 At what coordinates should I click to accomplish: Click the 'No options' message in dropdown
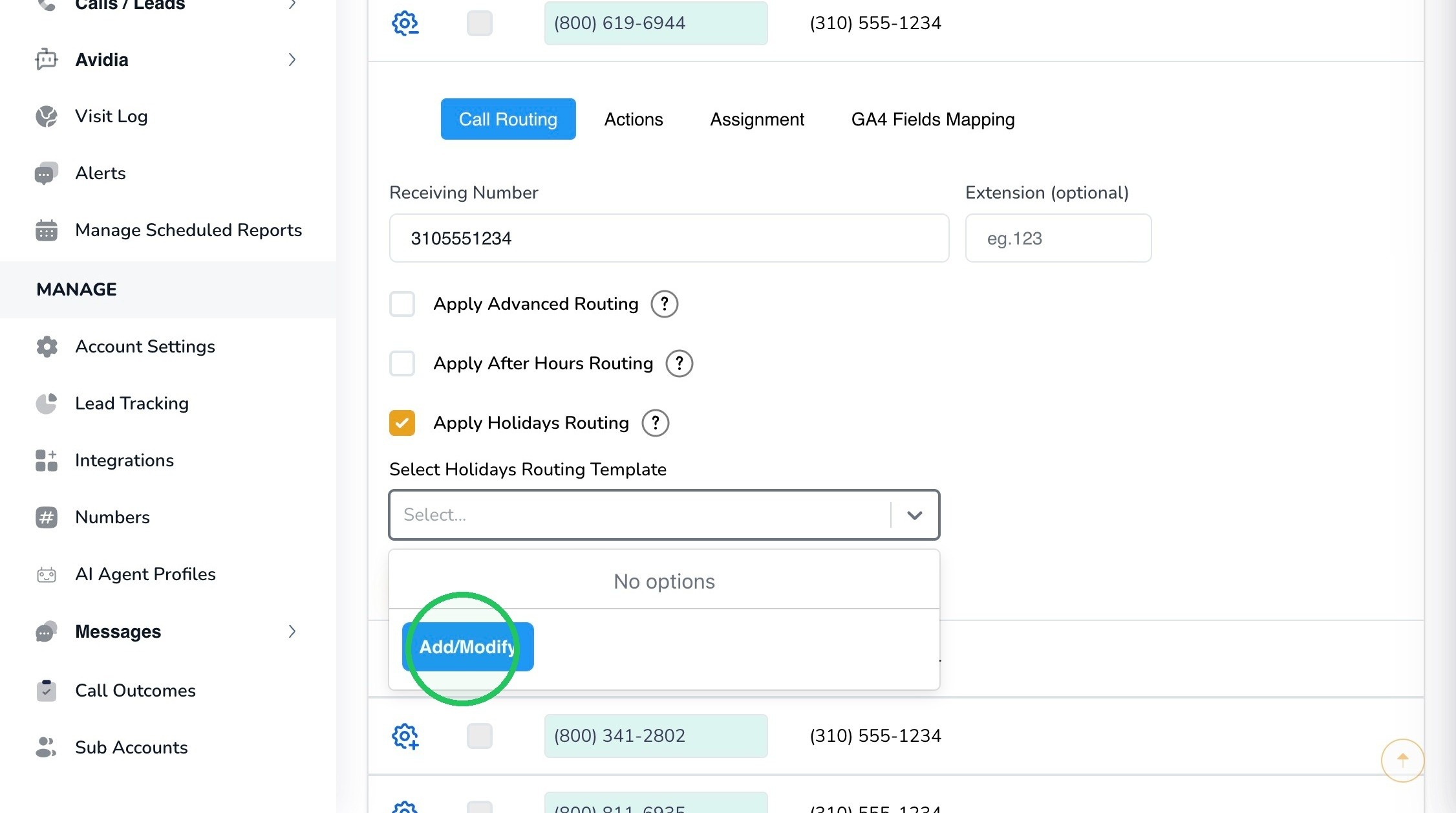pyautogui.click(x=664, y=581)
